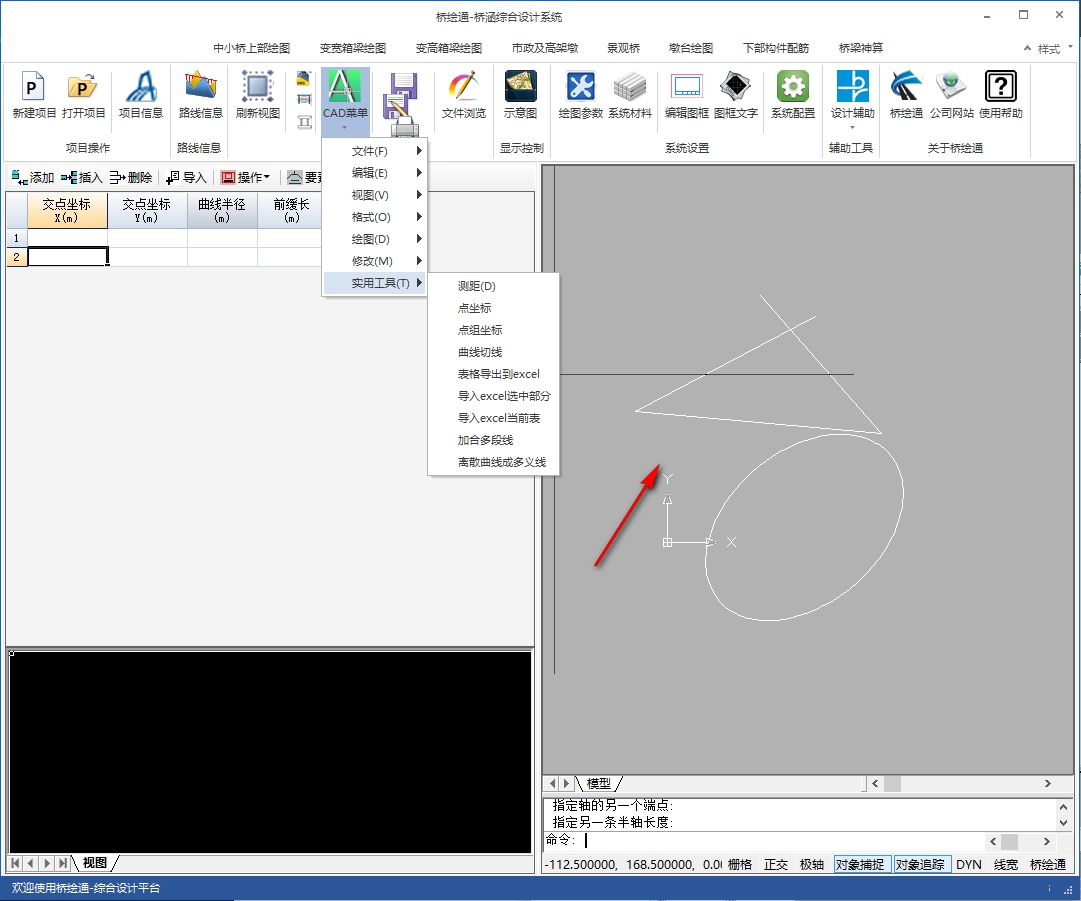Viewport: 1081px width, 901px height.
Task: Click 导入 import button
Action: [186, 177]
